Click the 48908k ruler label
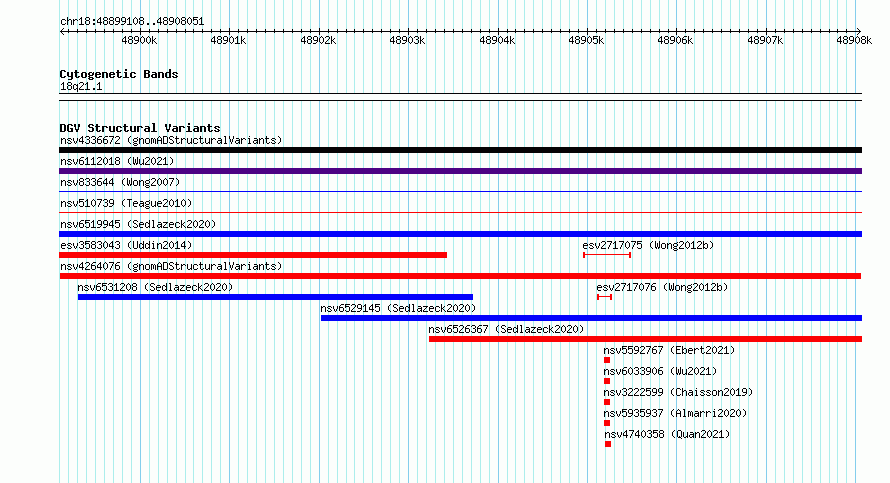Viewport: 890px width, 483px height. 854,40
